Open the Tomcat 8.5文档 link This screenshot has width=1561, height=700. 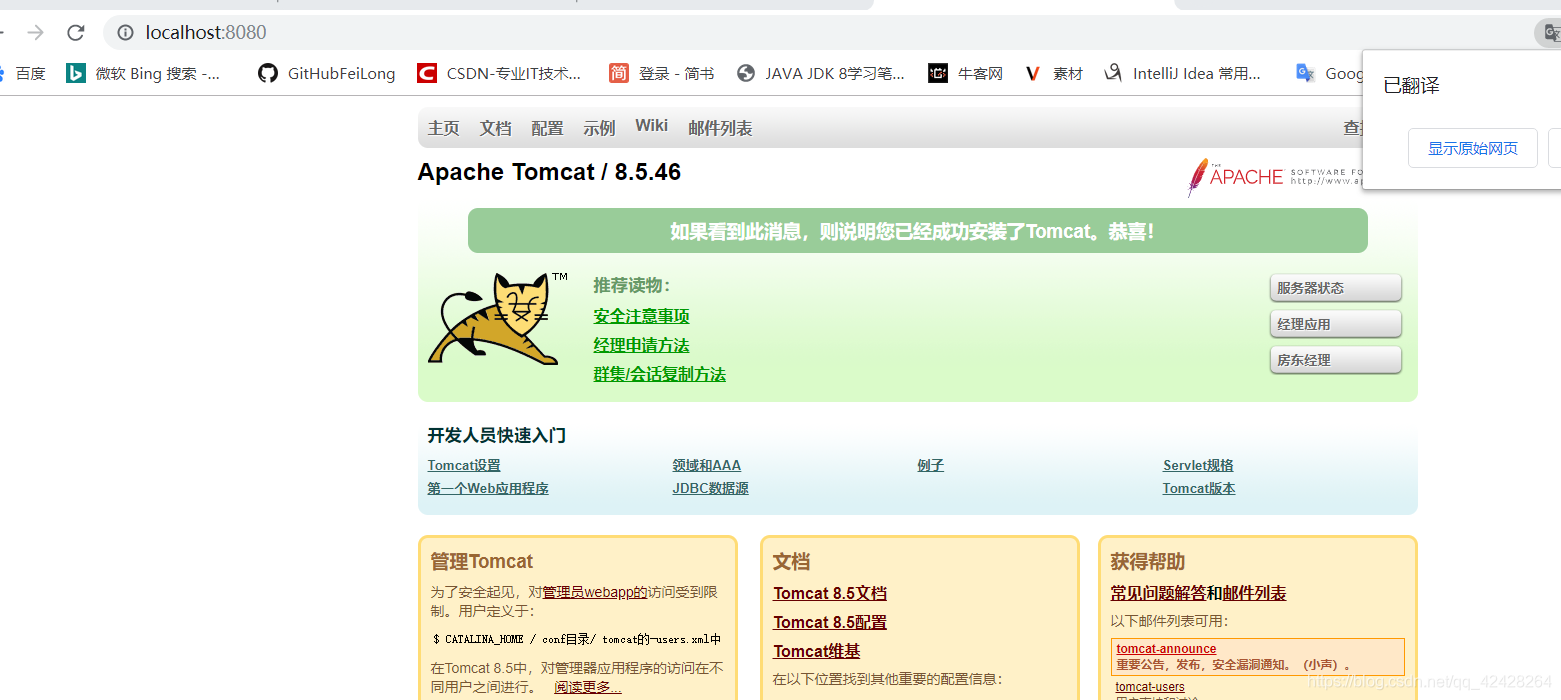point(830,593)
